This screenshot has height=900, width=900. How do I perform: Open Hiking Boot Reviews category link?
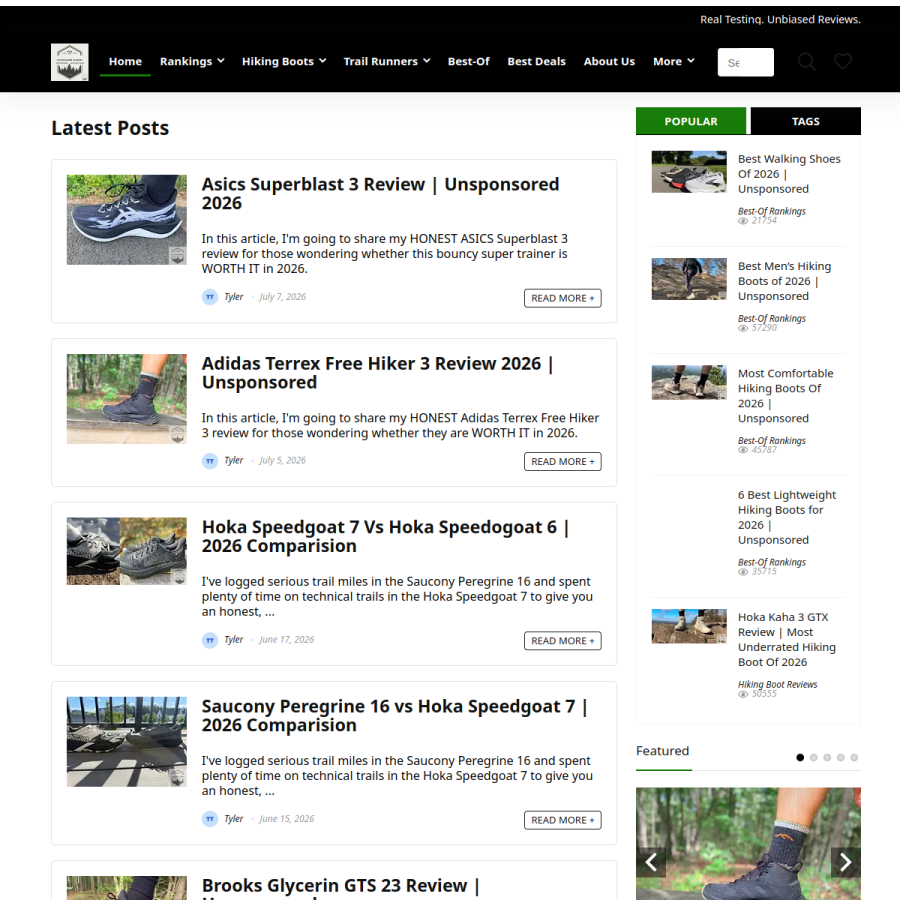[x=777, y=684]
